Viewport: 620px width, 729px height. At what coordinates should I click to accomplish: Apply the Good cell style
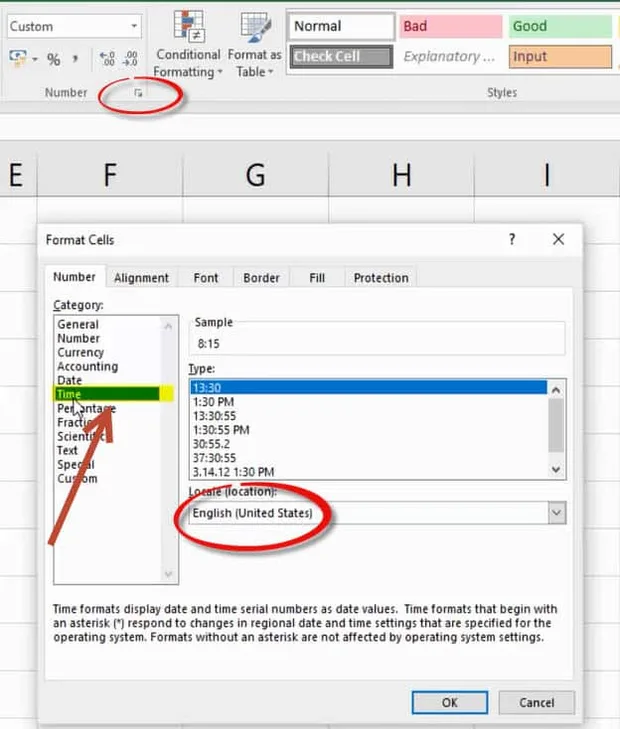point(561,27)
